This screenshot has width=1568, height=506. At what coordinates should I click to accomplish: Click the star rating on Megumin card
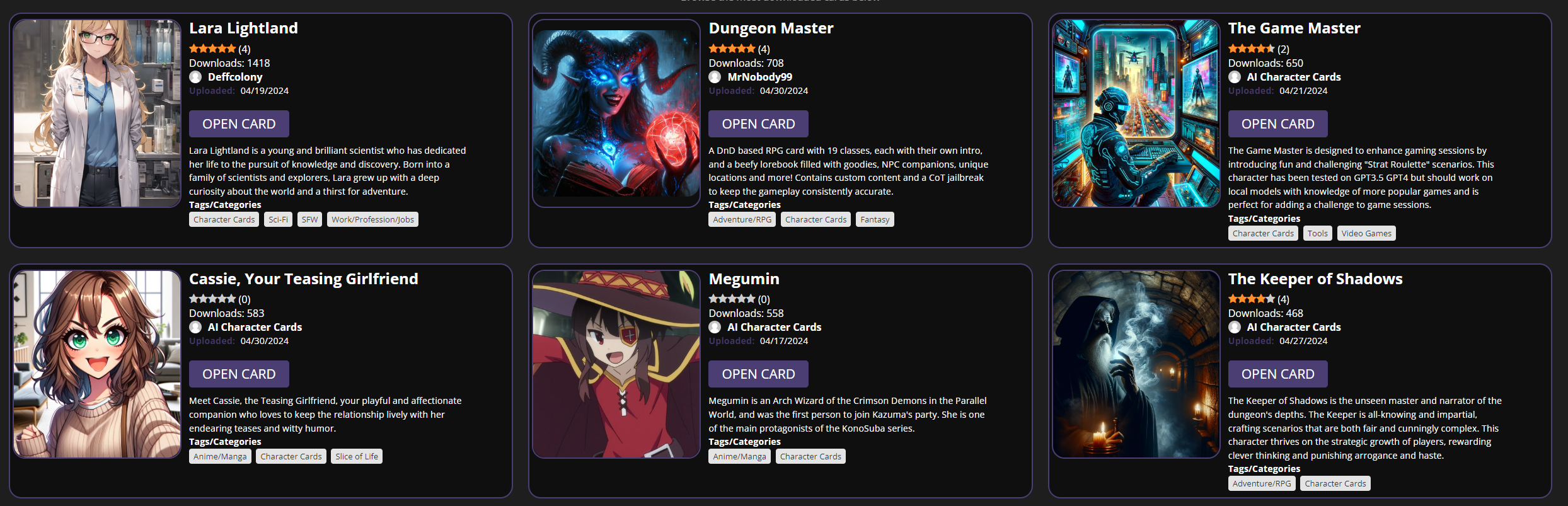(x=732, y=299)
